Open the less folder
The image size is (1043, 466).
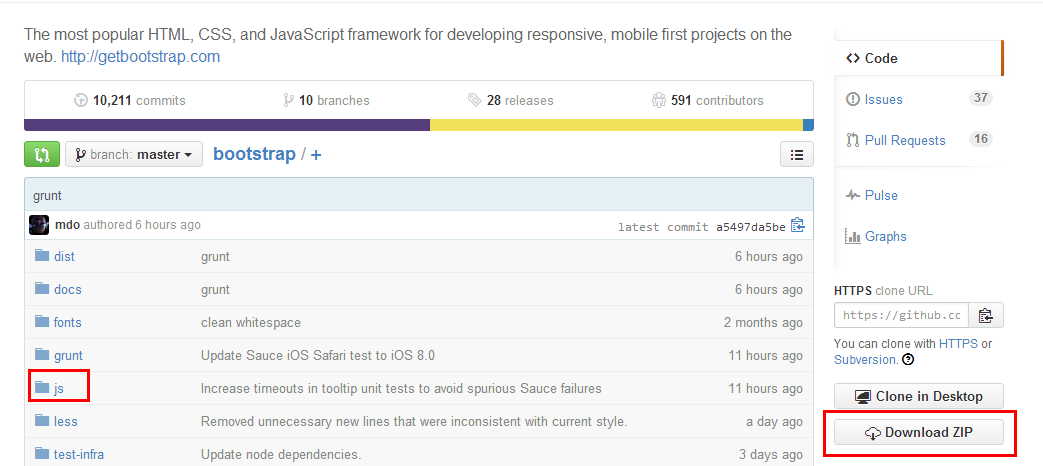click(x=65, y=421)
